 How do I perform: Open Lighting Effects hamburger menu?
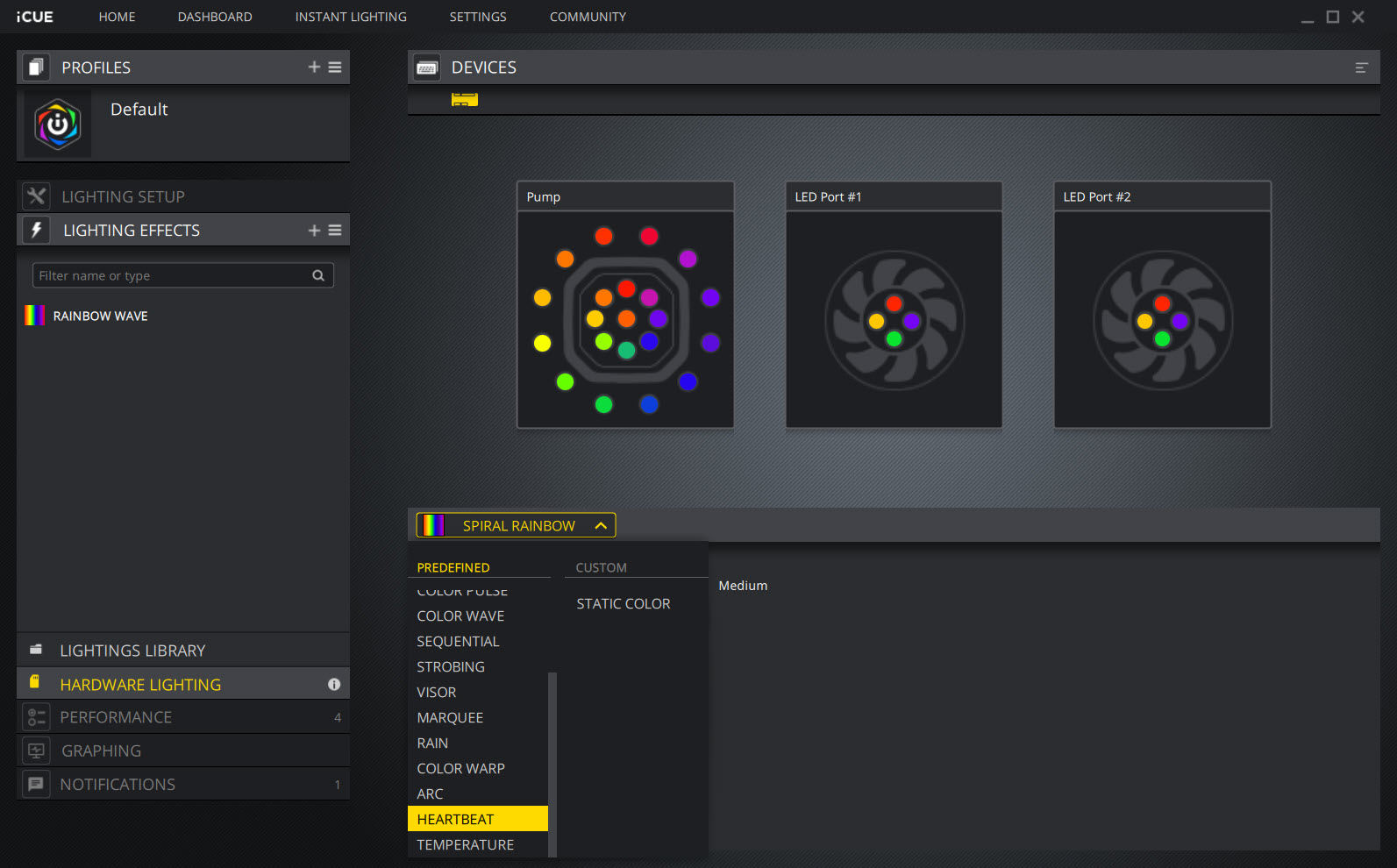pyautogui.click(x=335, y=231)
